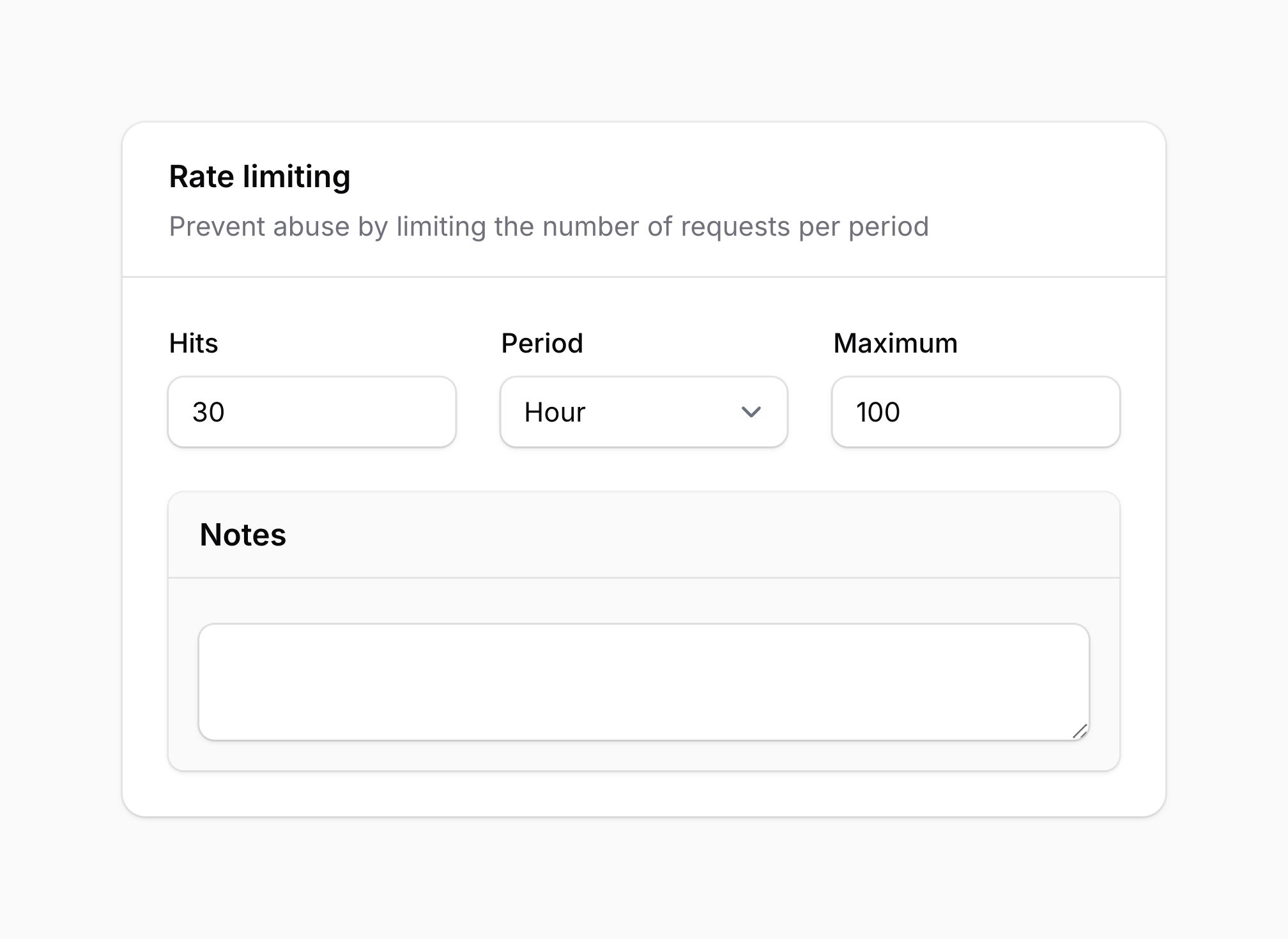Click the Rate limiting title
Screen dimensions: 1288x939
[259, 176]
